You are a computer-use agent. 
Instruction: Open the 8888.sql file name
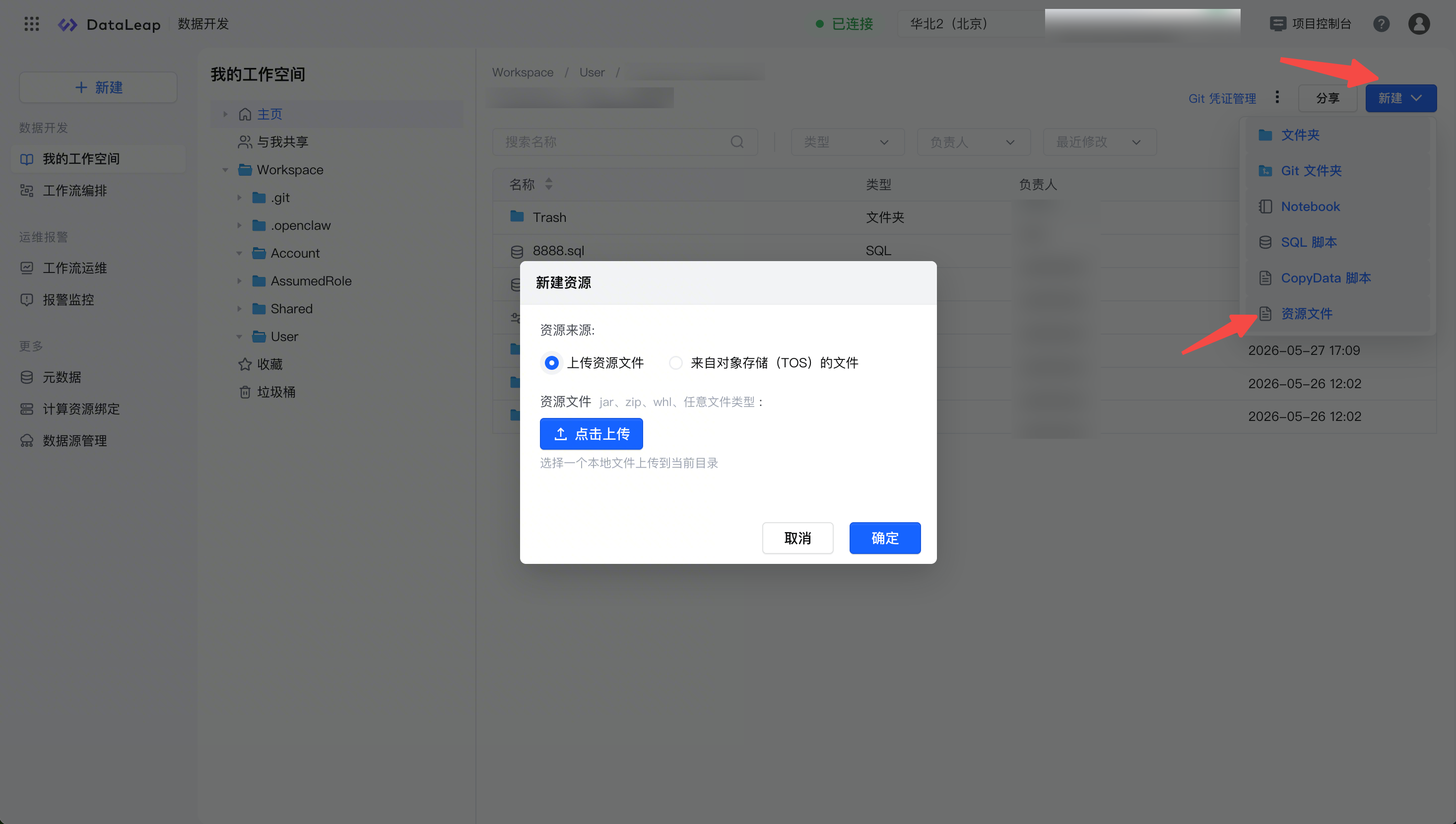point(558,251)
